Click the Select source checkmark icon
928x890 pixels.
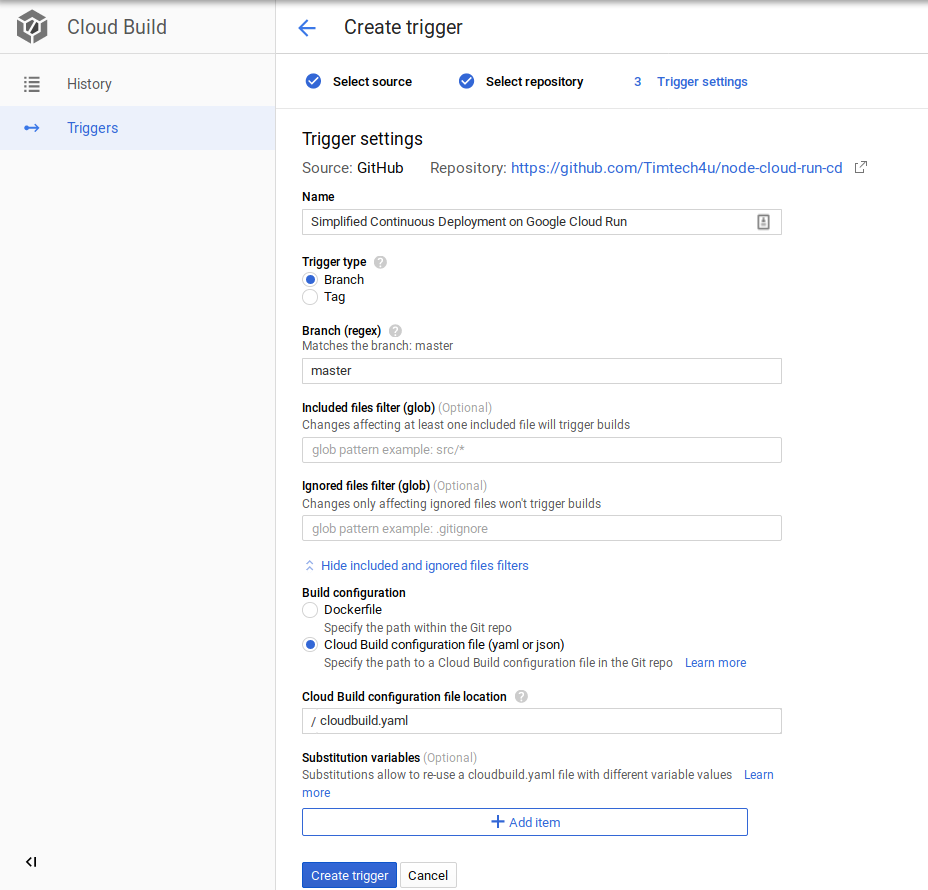[x=313, y=81]
